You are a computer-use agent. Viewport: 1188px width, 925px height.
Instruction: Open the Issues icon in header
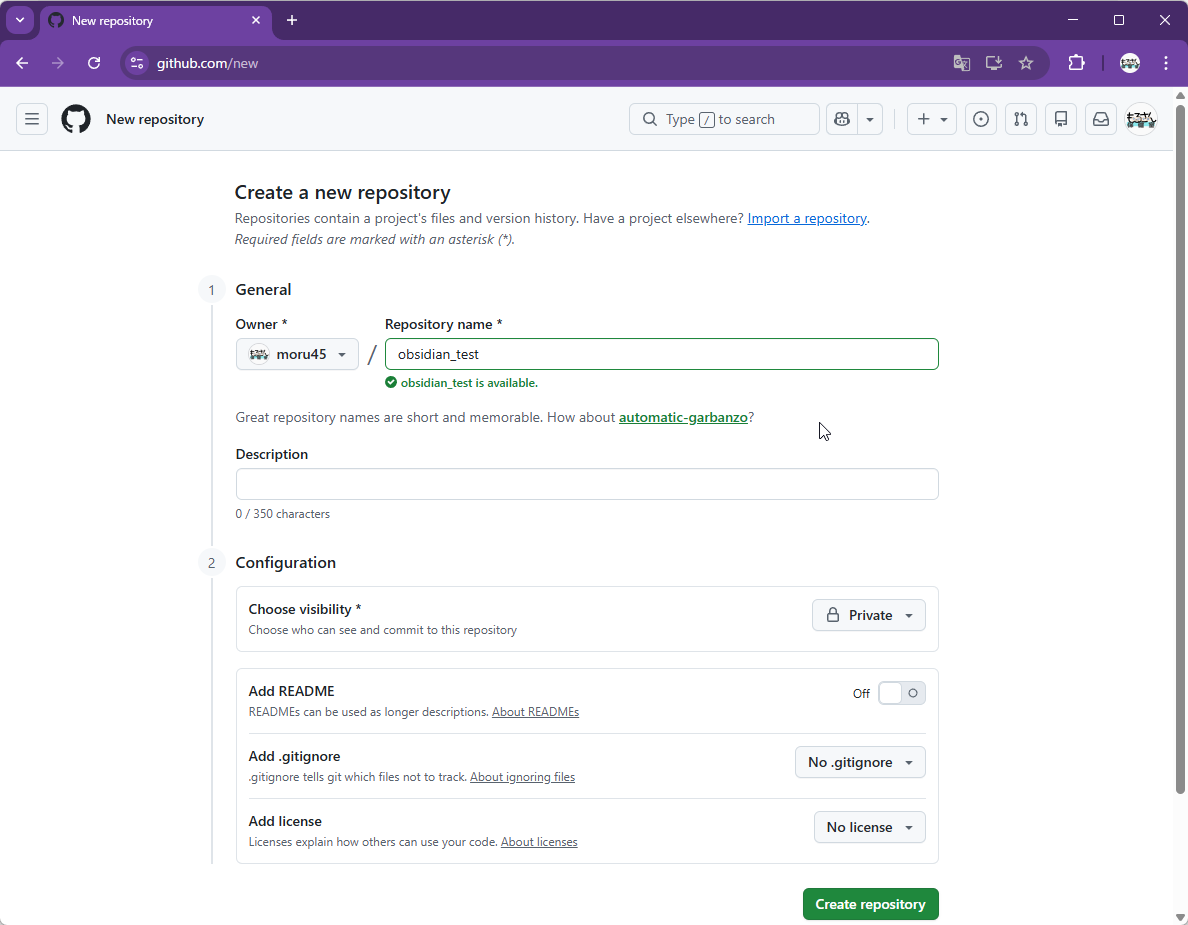[x=981, y=119]
